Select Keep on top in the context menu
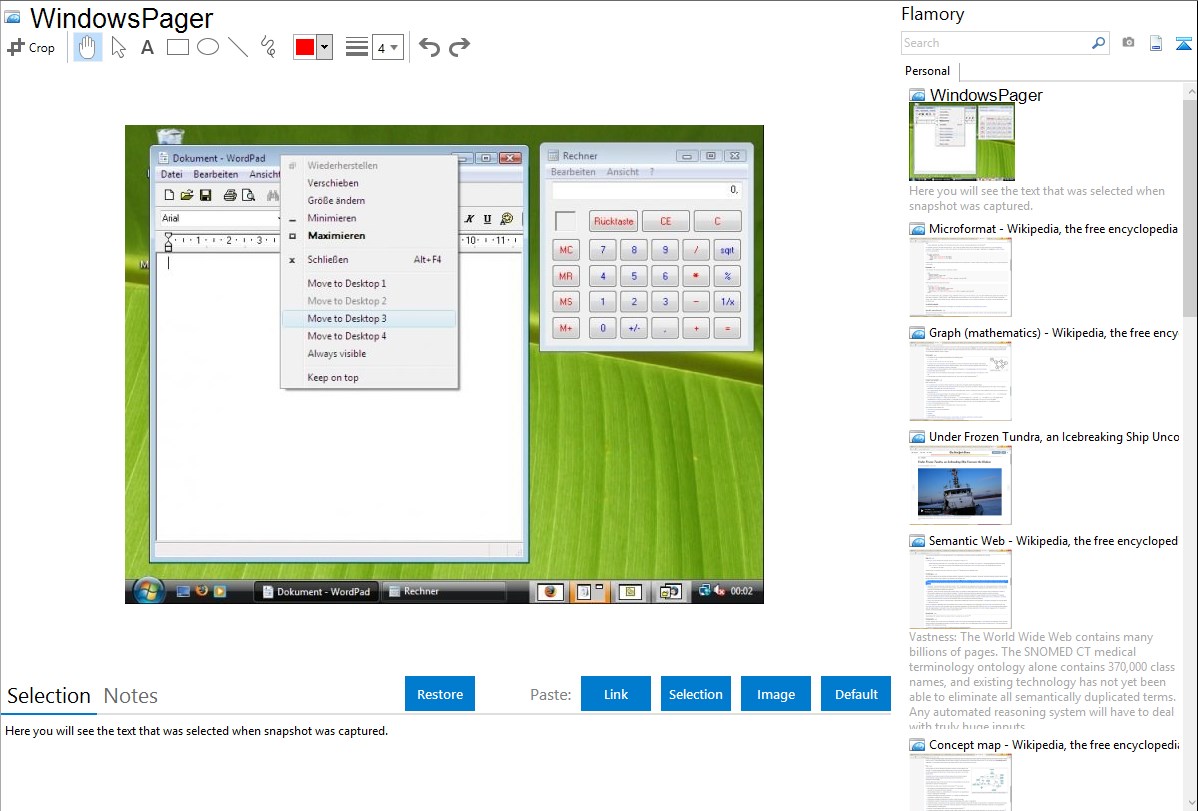Image resolution: width=1198 pixels, height=811 pixels. pyautogui.click(x=370, y=378)
